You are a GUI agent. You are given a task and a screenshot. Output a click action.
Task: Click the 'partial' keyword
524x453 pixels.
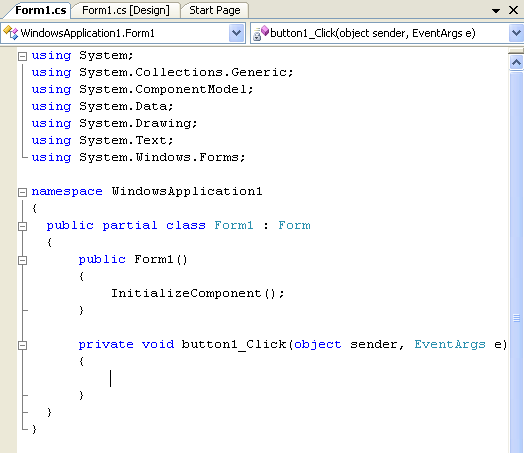click(x=130, y=225)
